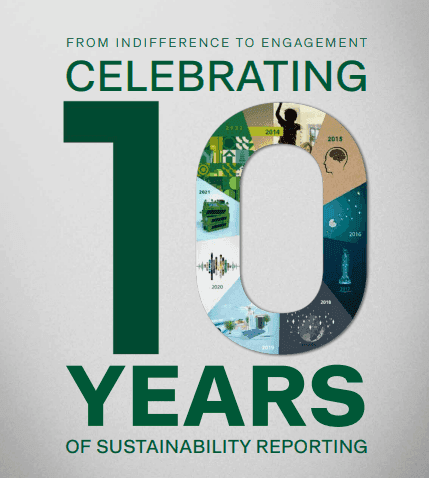This screenshot has width=429, height=478.
Task: Select the green geometric pattern segment
Action: [223, 155]
